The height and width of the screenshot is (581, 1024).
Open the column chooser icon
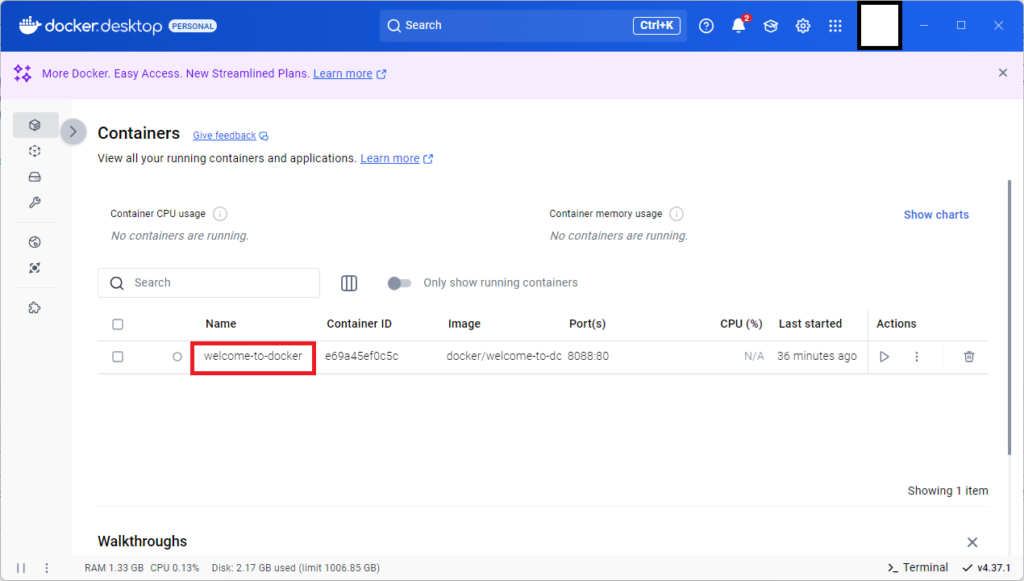pos(349,283)
